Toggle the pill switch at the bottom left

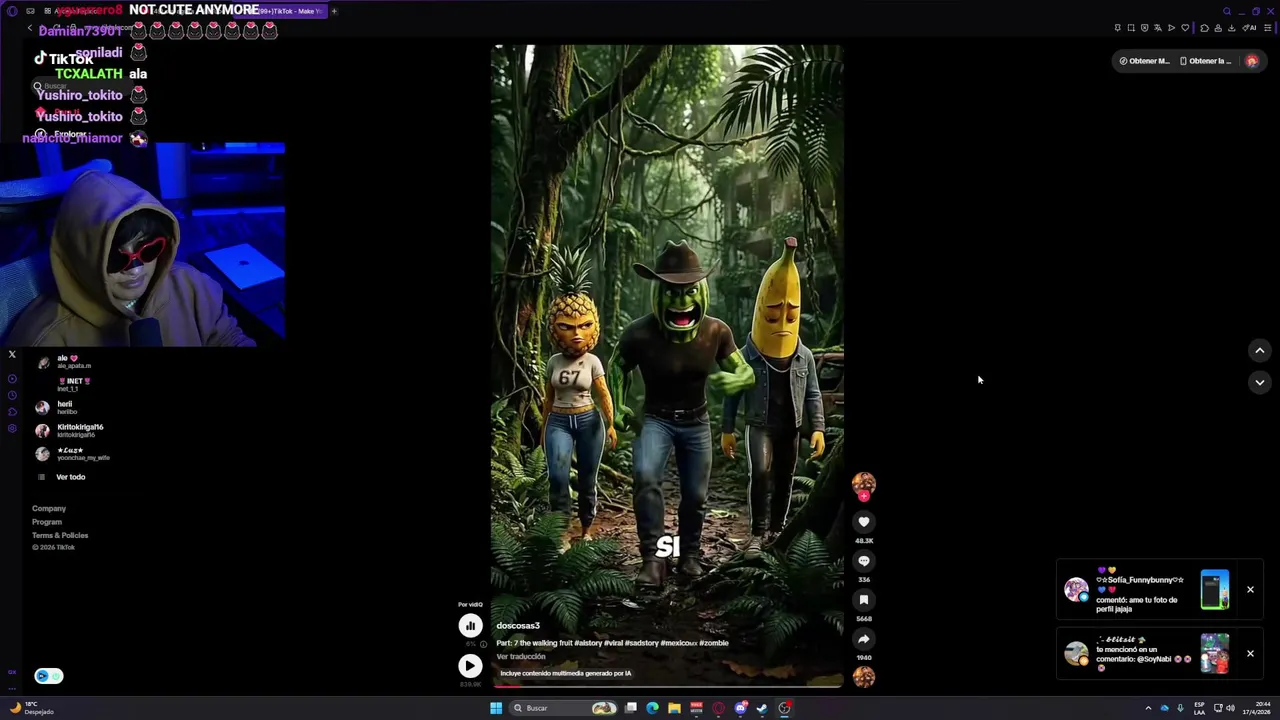(x=48, y=676)
